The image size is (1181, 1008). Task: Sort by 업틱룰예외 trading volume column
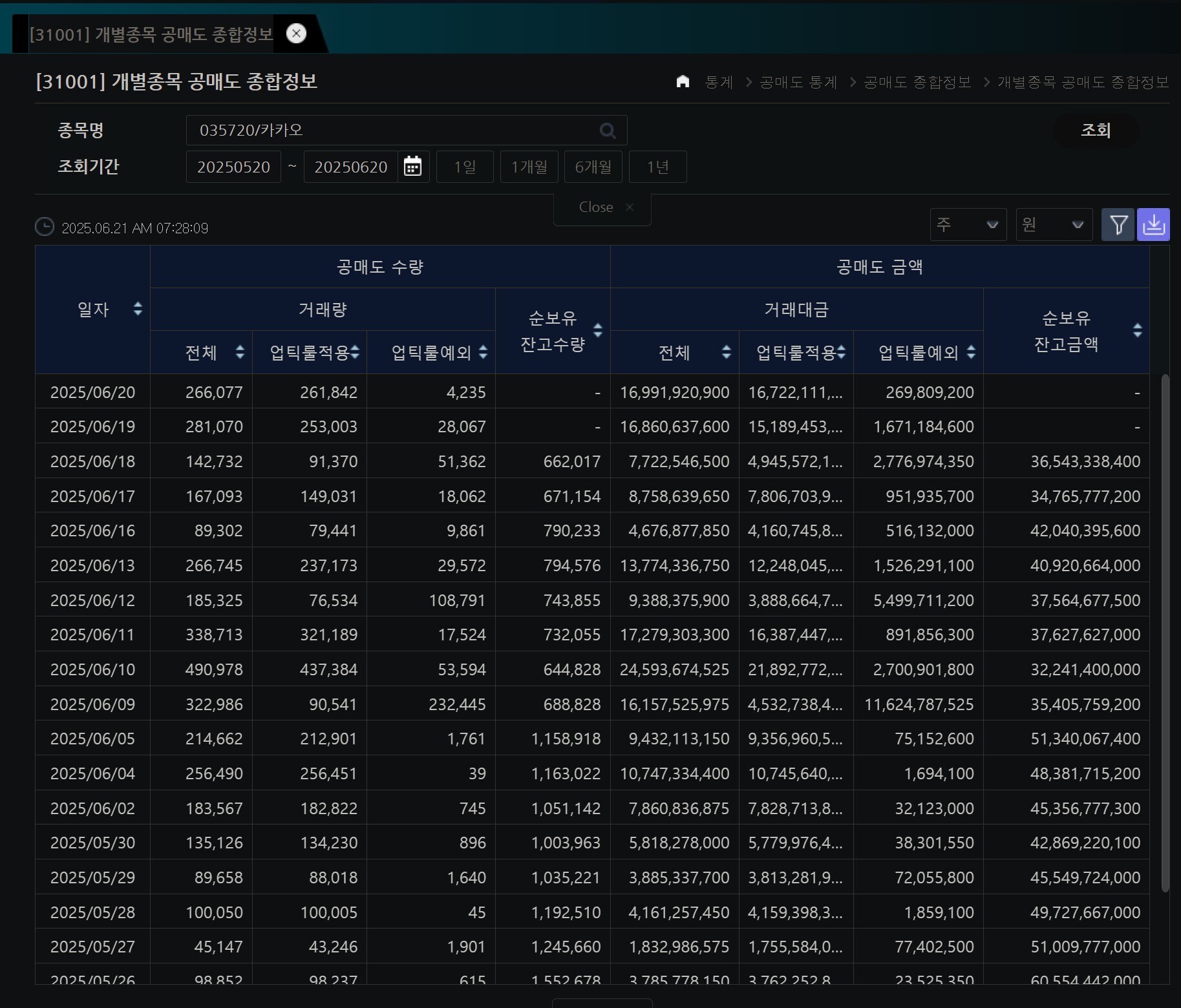(x=483, y=352)
